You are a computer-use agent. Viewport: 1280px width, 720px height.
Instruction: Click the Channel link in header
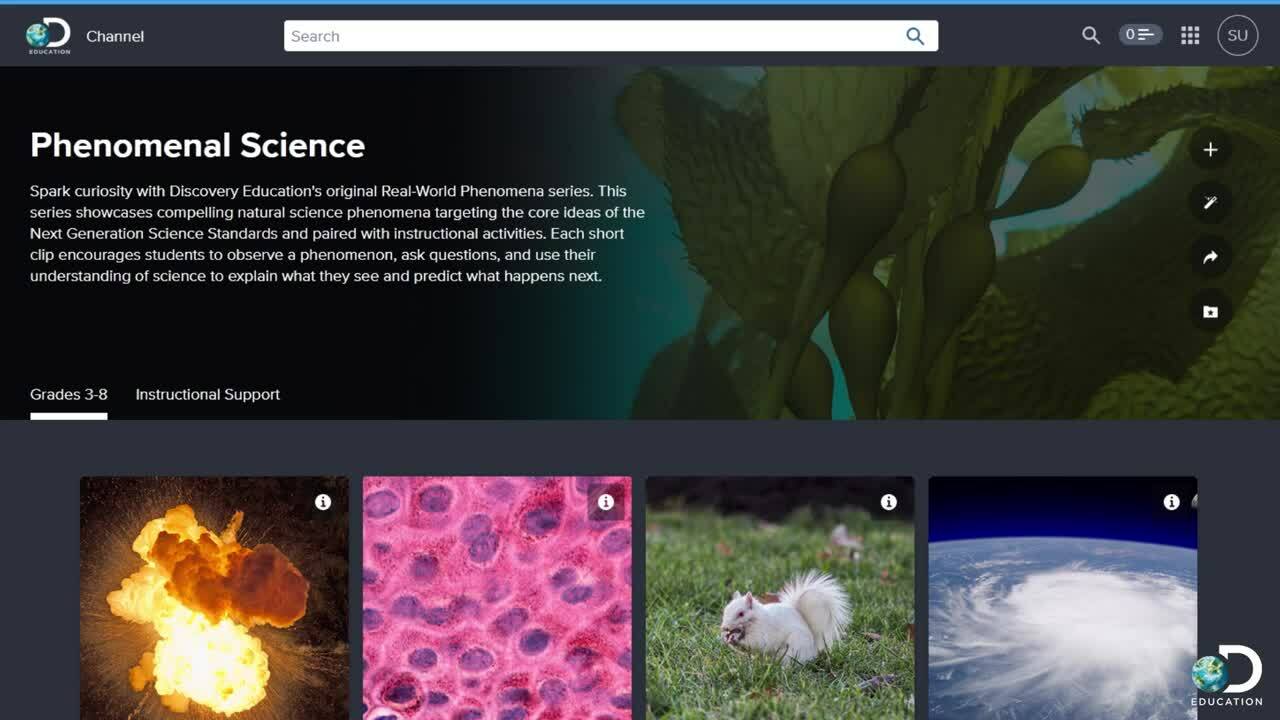click(x=115, y=36)
